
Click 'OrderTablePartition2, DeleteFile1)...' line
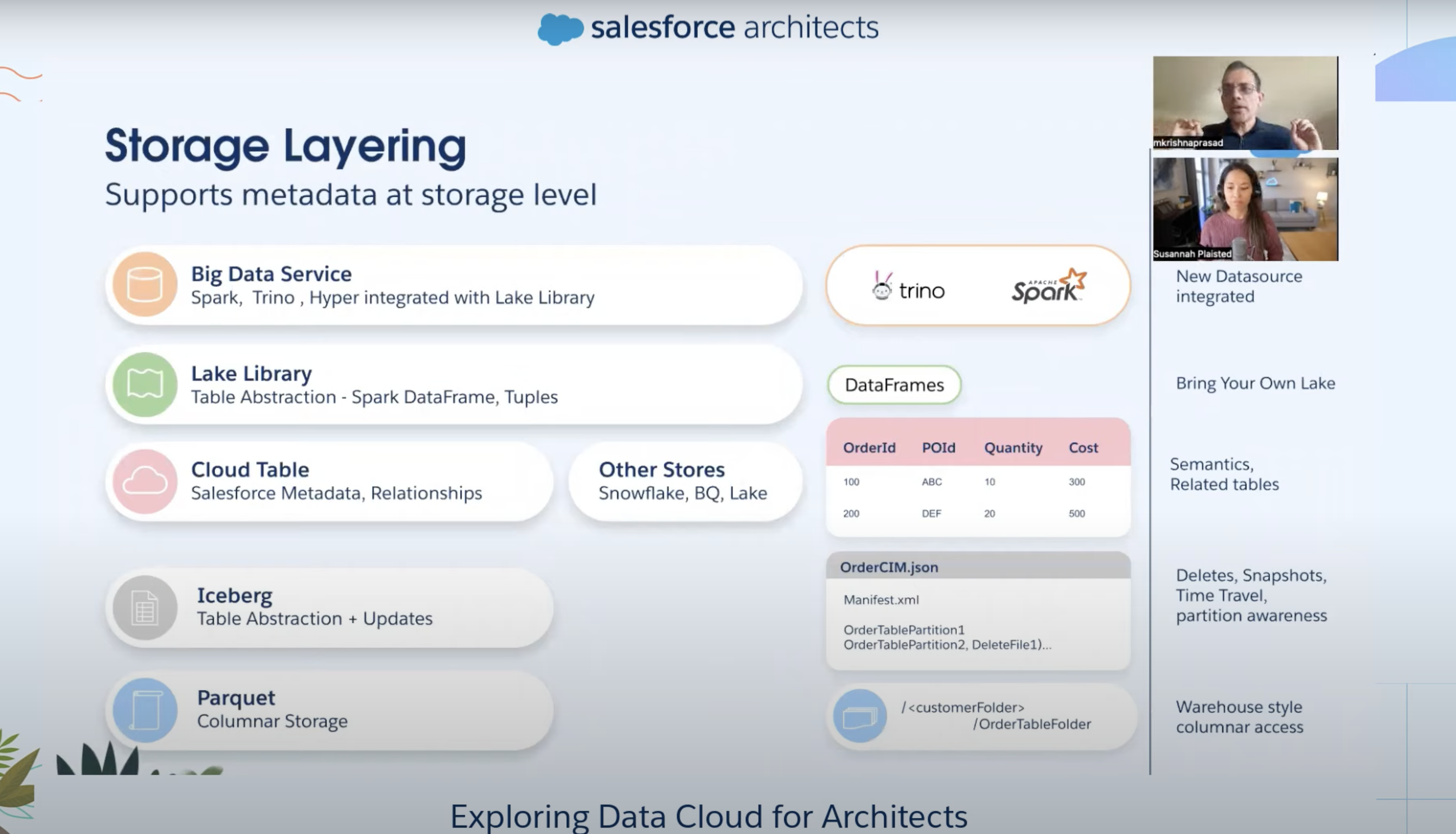[x=947, y=645]
